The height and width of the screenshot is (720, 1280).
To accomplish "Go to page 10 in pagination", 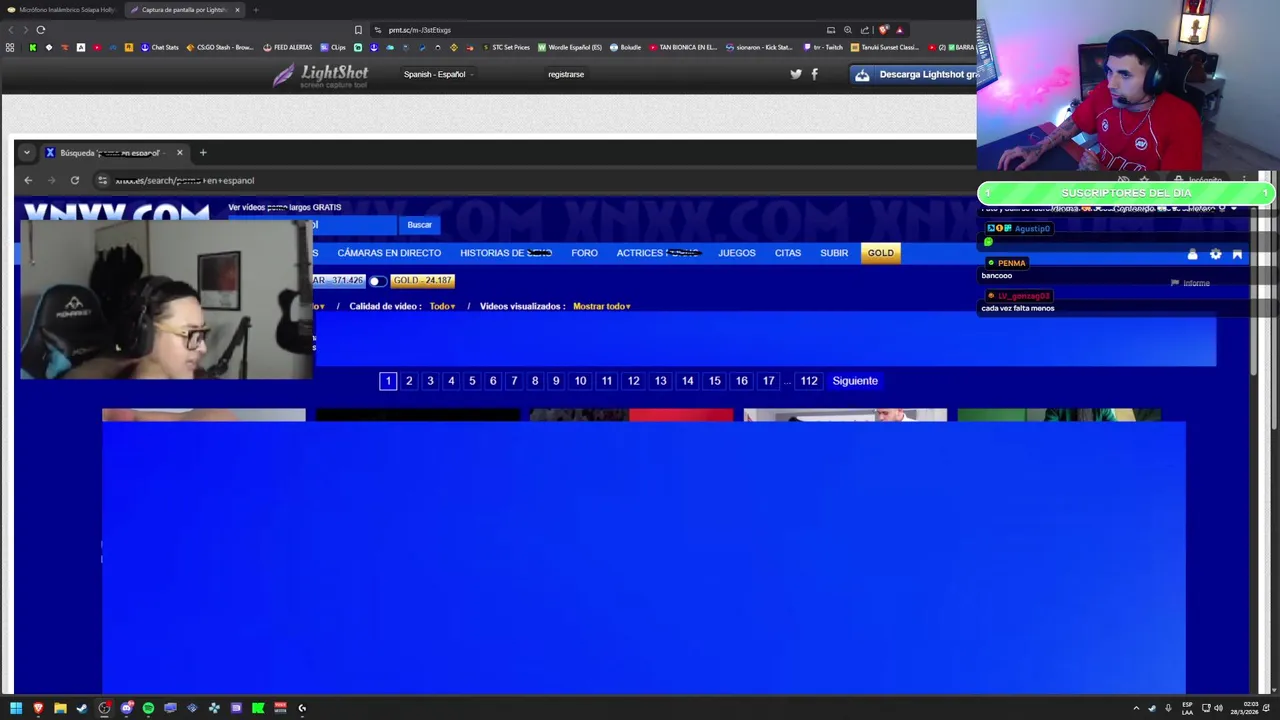I will pyautogui.click(x=580, y=381).
